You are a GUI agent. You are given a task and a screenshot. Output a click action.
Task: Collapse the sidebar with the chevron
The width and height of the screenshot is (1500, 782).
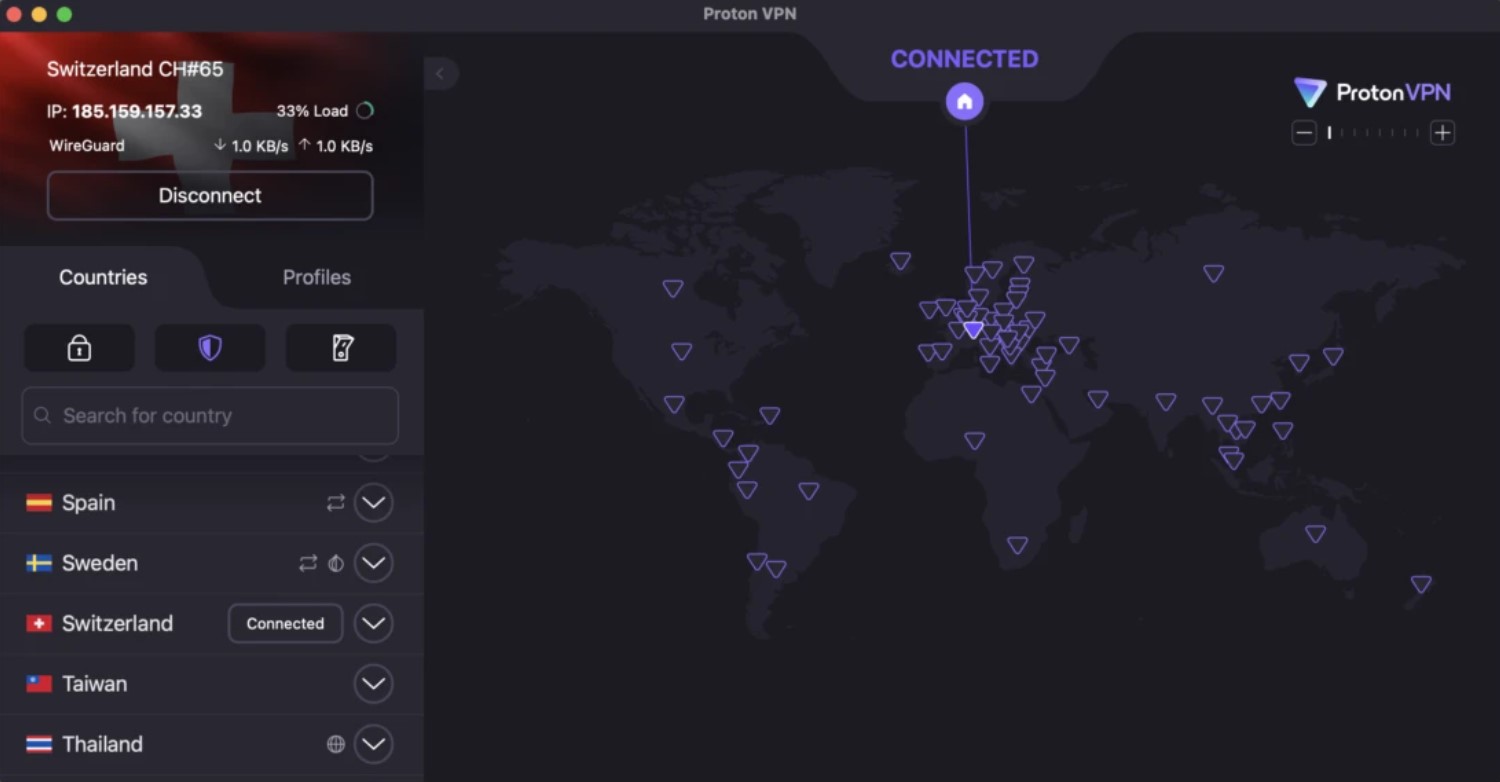(440, 73)
